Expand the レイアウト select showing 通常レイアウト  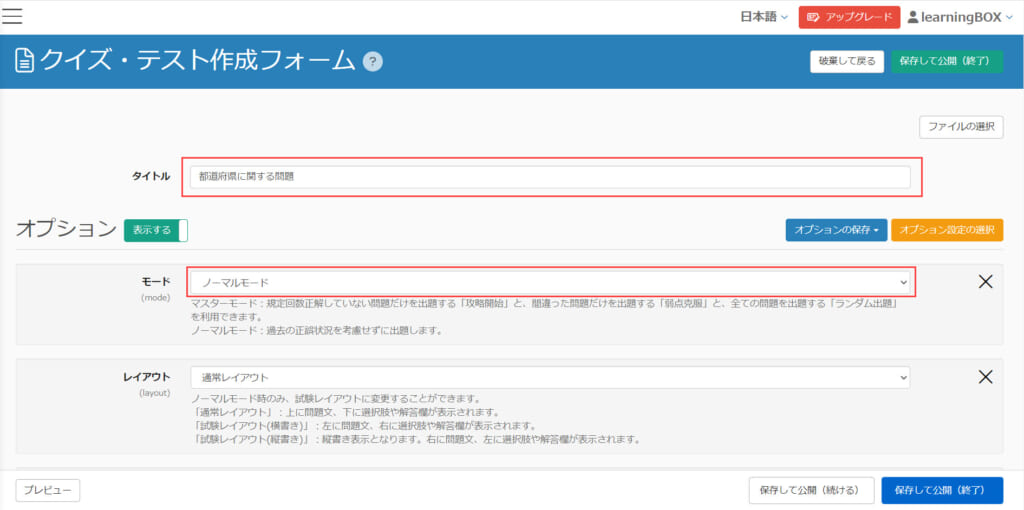click(x=550, y=378)
